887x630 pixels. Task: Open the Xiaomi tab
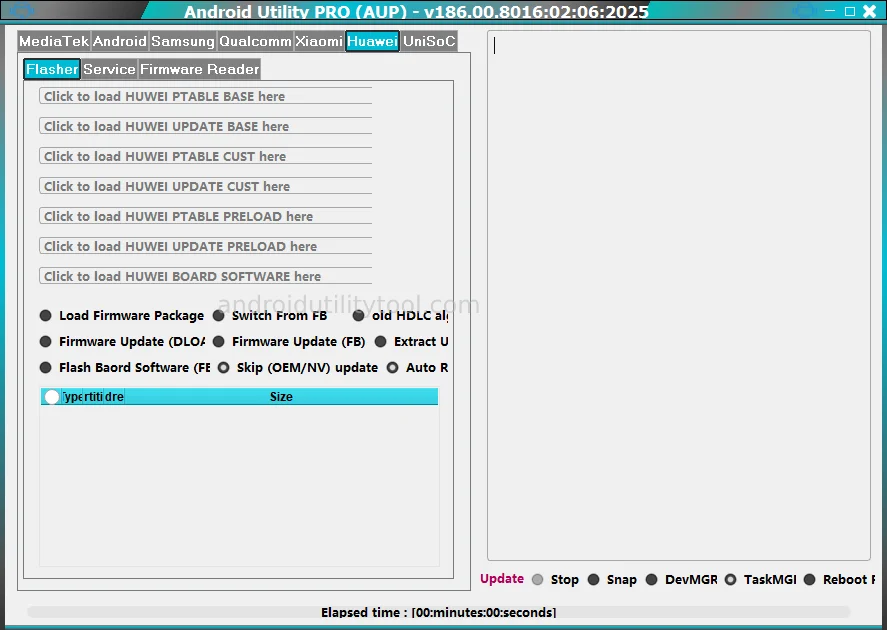(319, 41)
